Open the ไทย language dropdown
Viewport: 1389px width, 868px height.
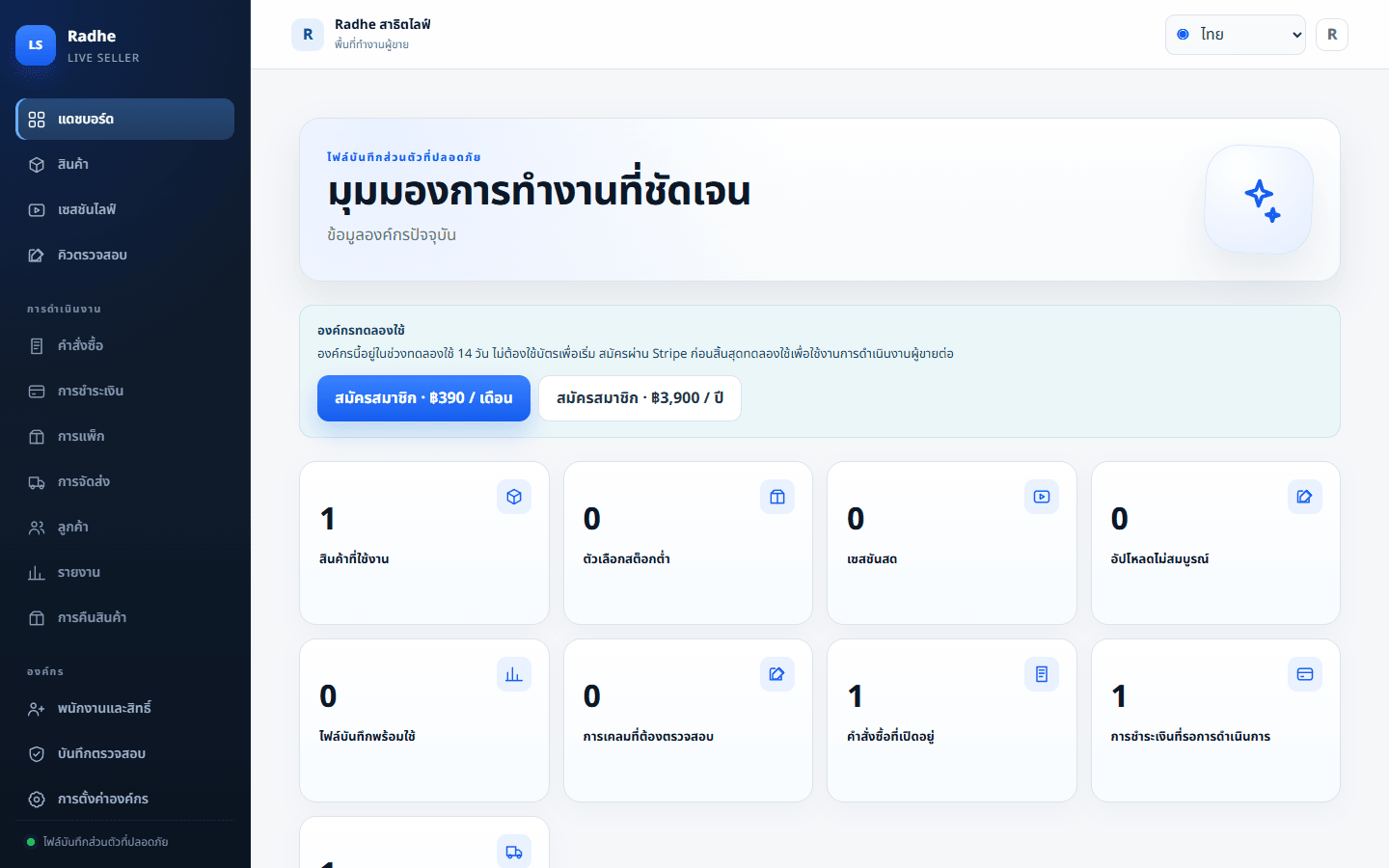pyautogui.click(x=1236, y=35)
